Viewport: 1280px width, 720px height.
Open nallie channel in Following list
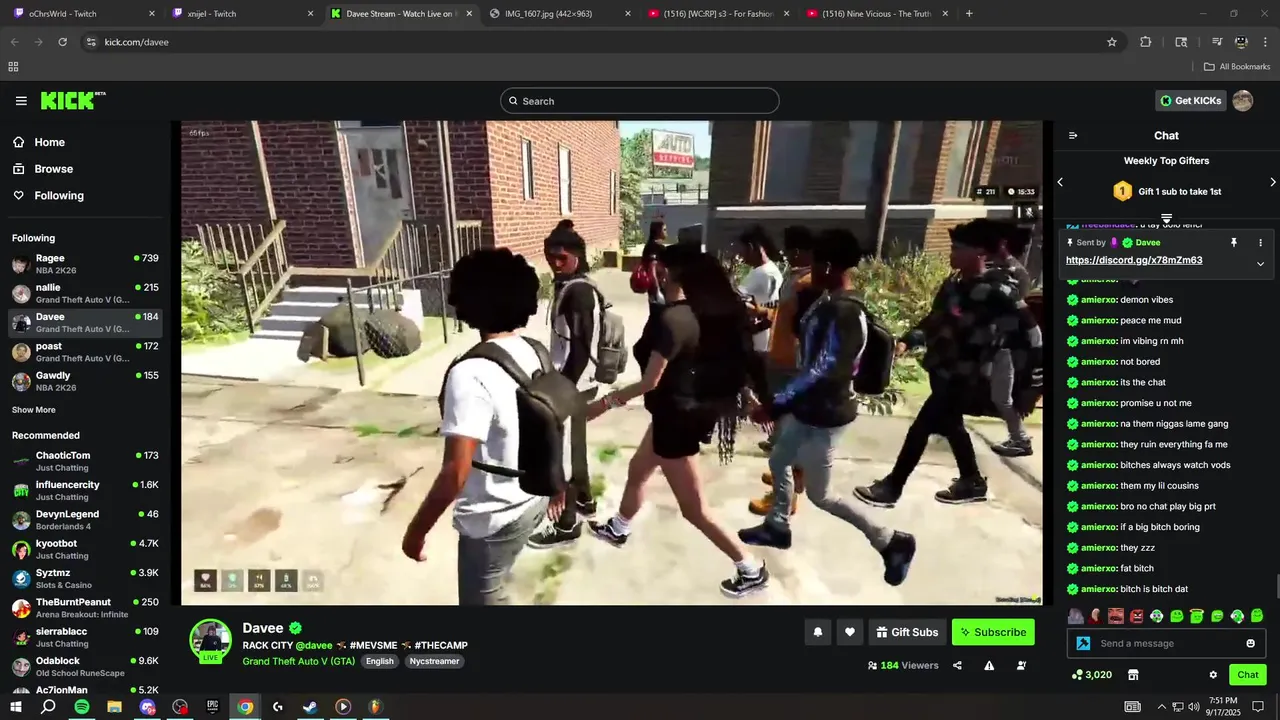[85, 293]
